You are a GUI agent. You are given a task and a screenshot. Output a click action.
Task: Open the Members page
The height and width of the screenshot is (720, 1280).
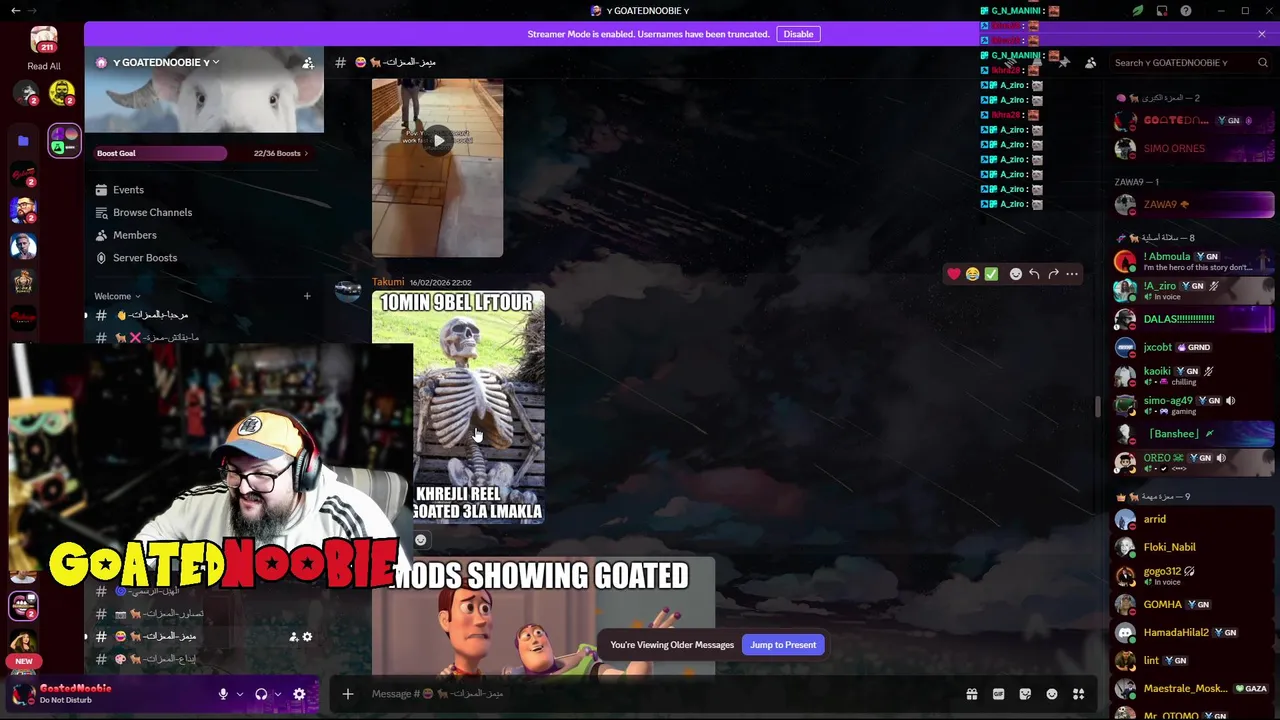click(135, 235)
